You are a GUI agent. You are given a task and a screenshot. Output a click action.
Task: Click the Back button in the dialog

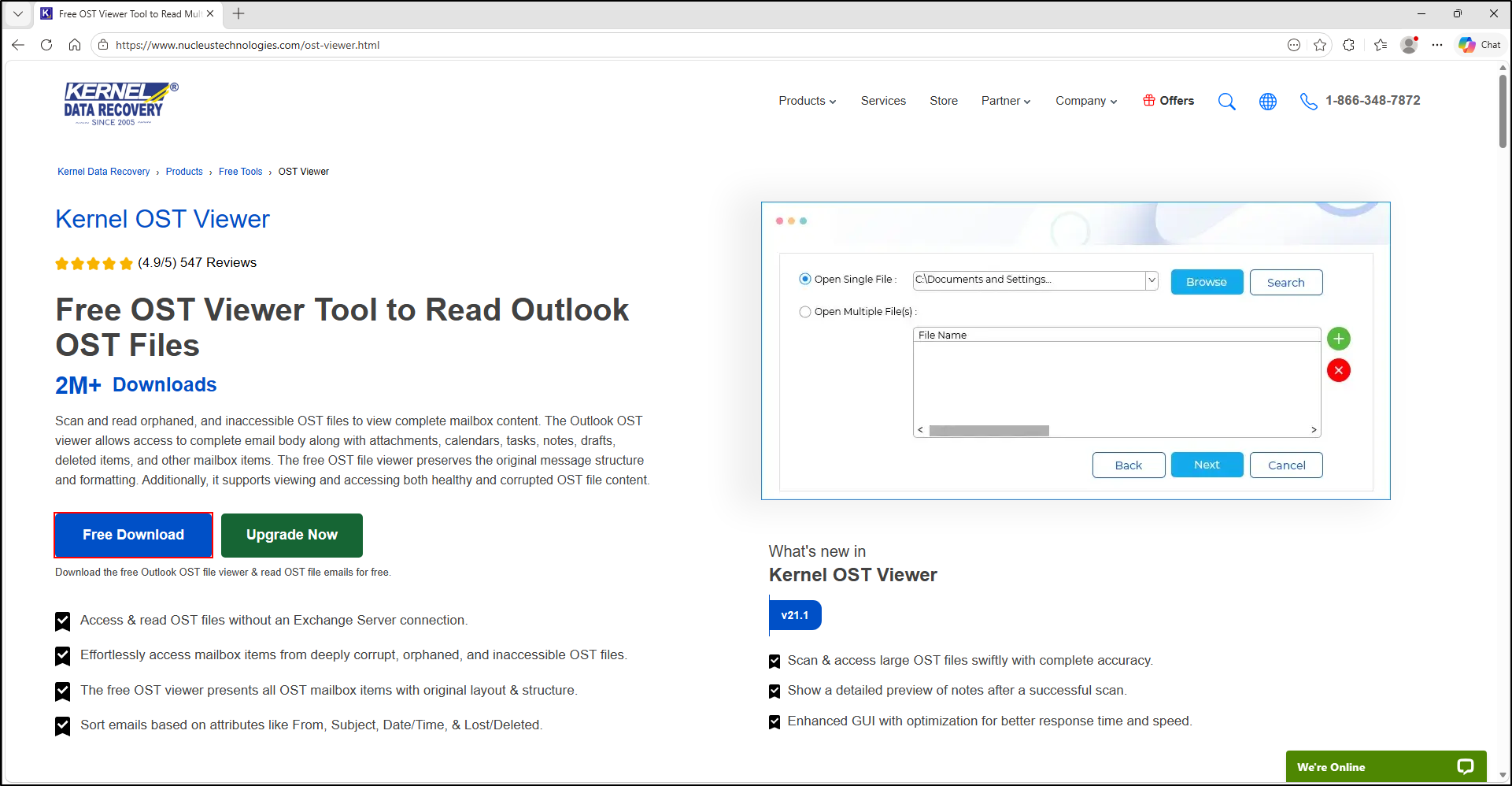1129,465
